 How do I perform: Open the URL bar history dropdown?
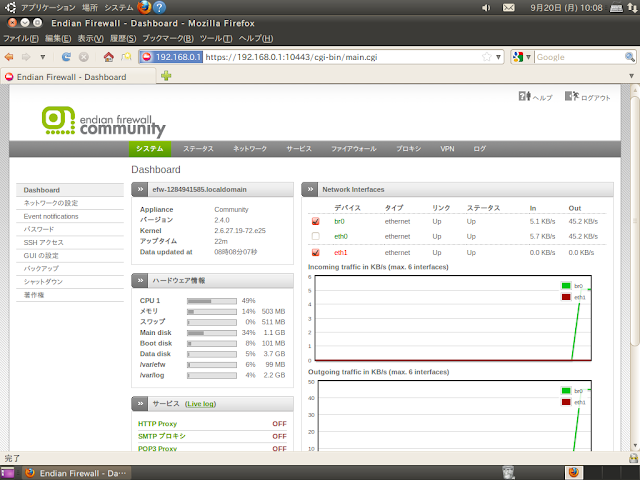498,57
